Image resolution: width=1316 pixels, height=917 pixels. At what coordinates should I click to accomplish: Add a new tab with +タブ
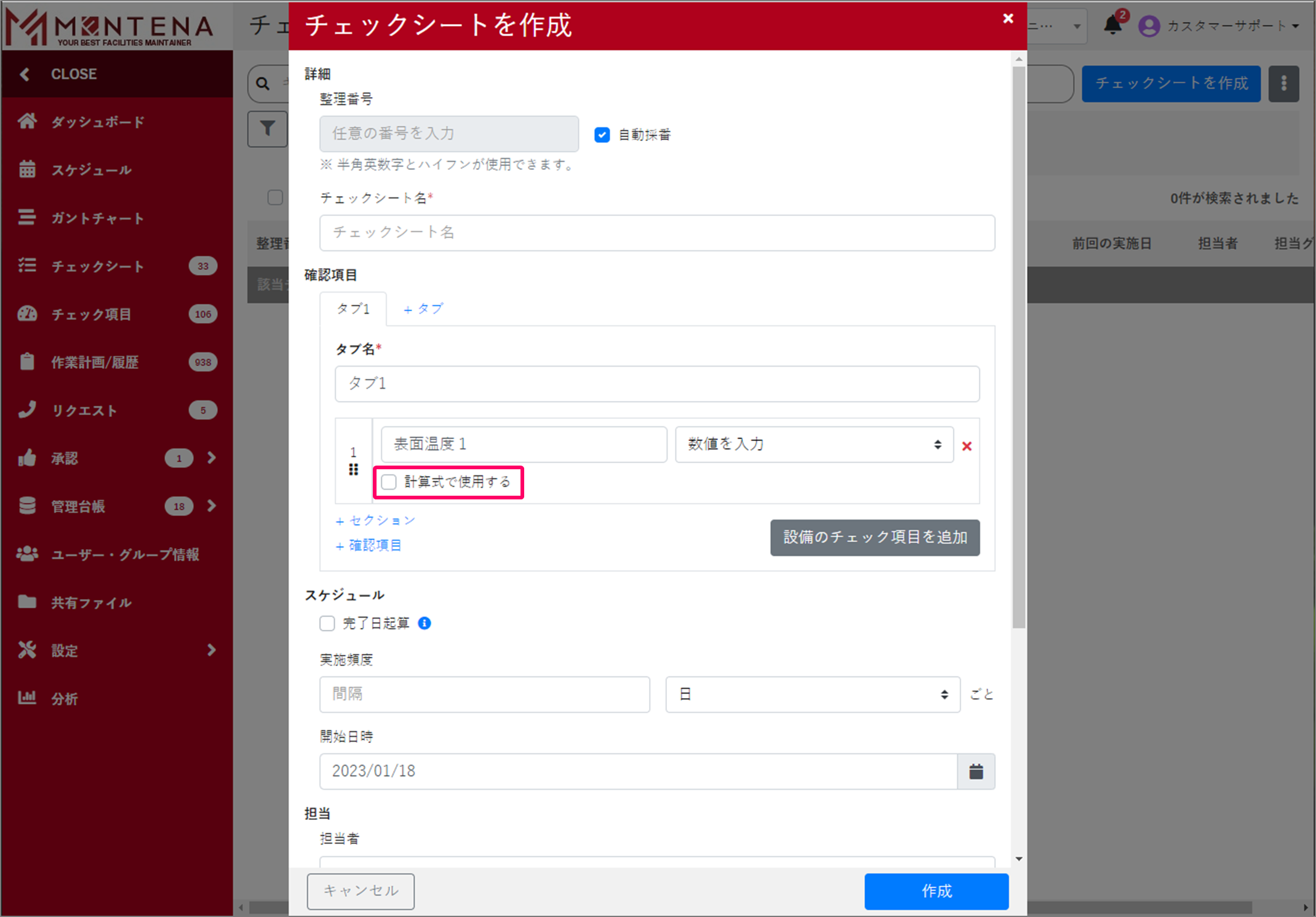pos(423,309)
